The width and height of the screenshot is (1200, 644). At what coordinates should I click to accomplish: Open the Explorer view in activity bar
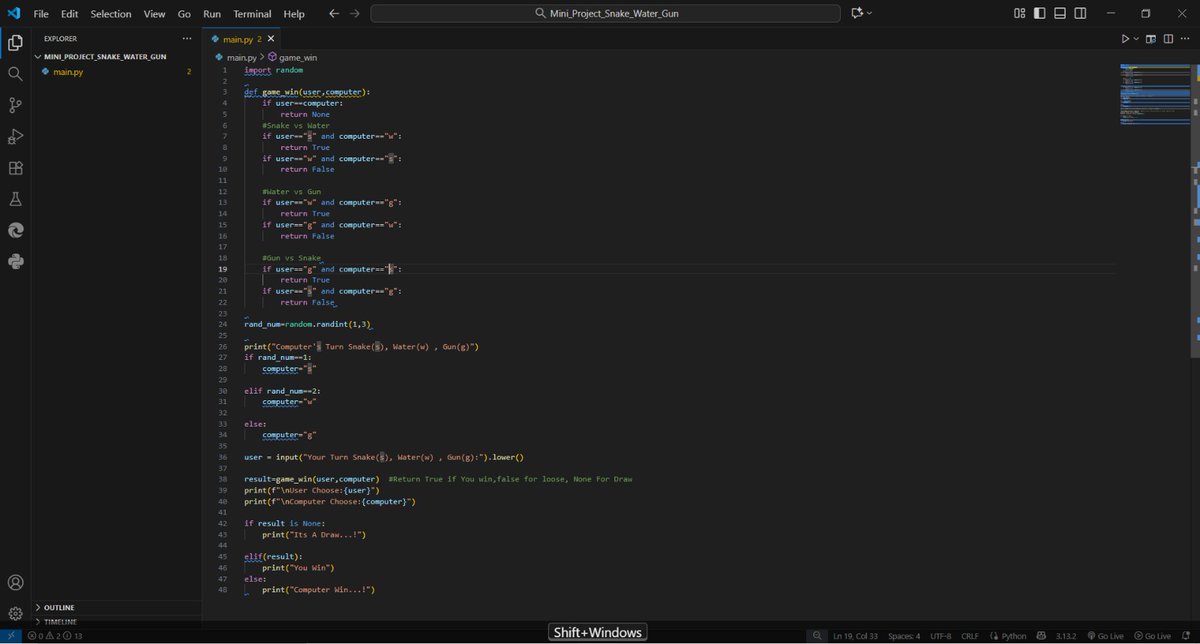point(15,43)
